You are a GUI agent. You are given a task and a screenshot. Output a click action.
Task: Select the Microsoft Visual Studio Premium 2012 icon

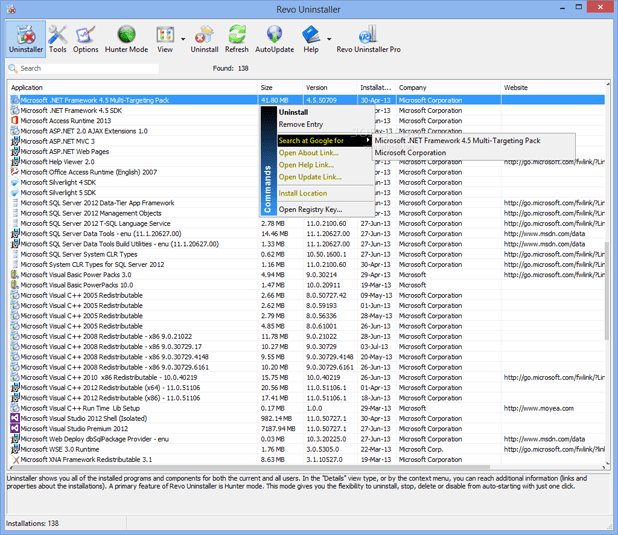pos(15,429)
